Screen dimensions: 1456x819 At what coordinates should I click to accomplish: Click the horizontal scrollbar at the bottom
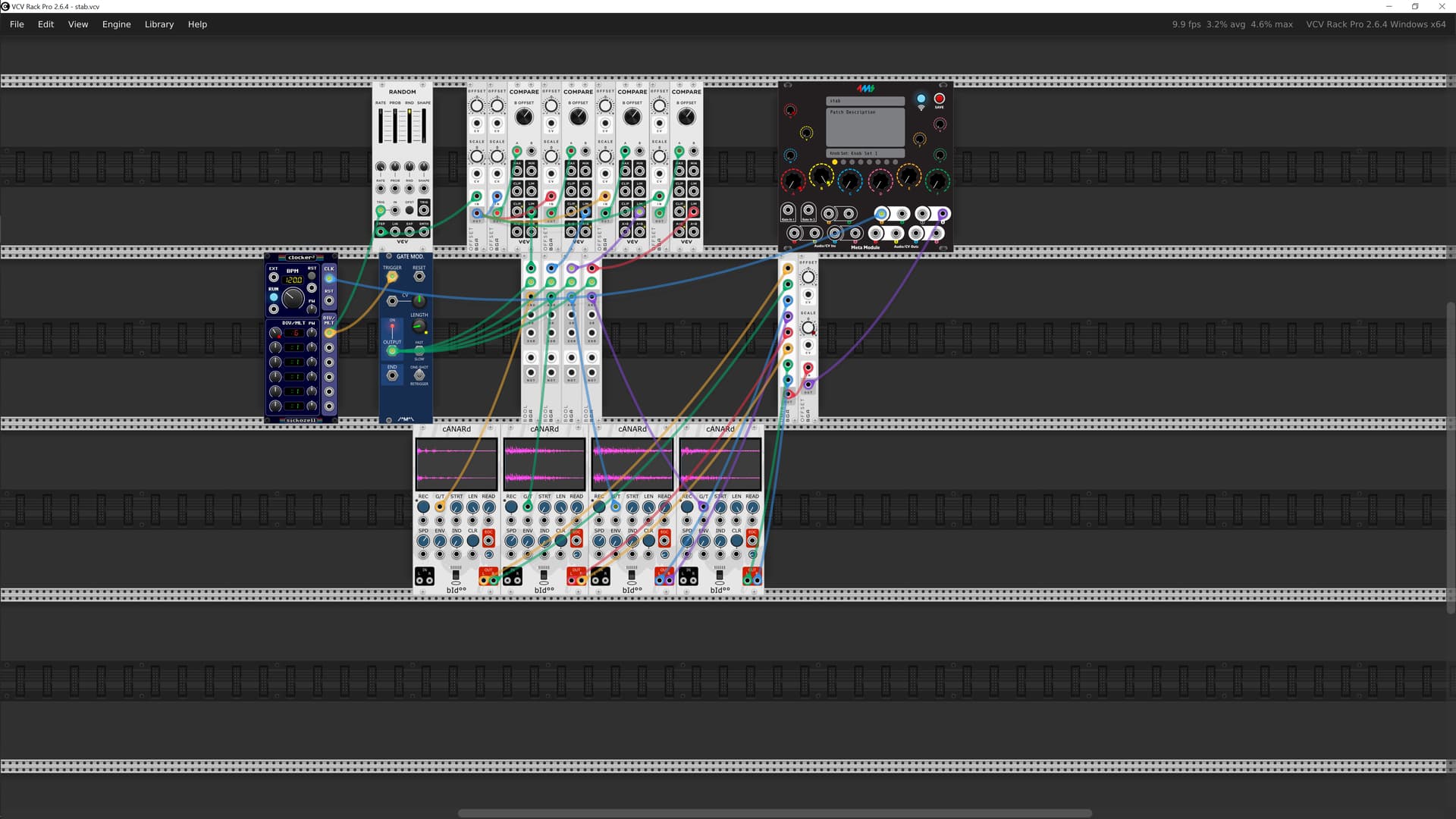pyautogui.click(x=774, y=813)
